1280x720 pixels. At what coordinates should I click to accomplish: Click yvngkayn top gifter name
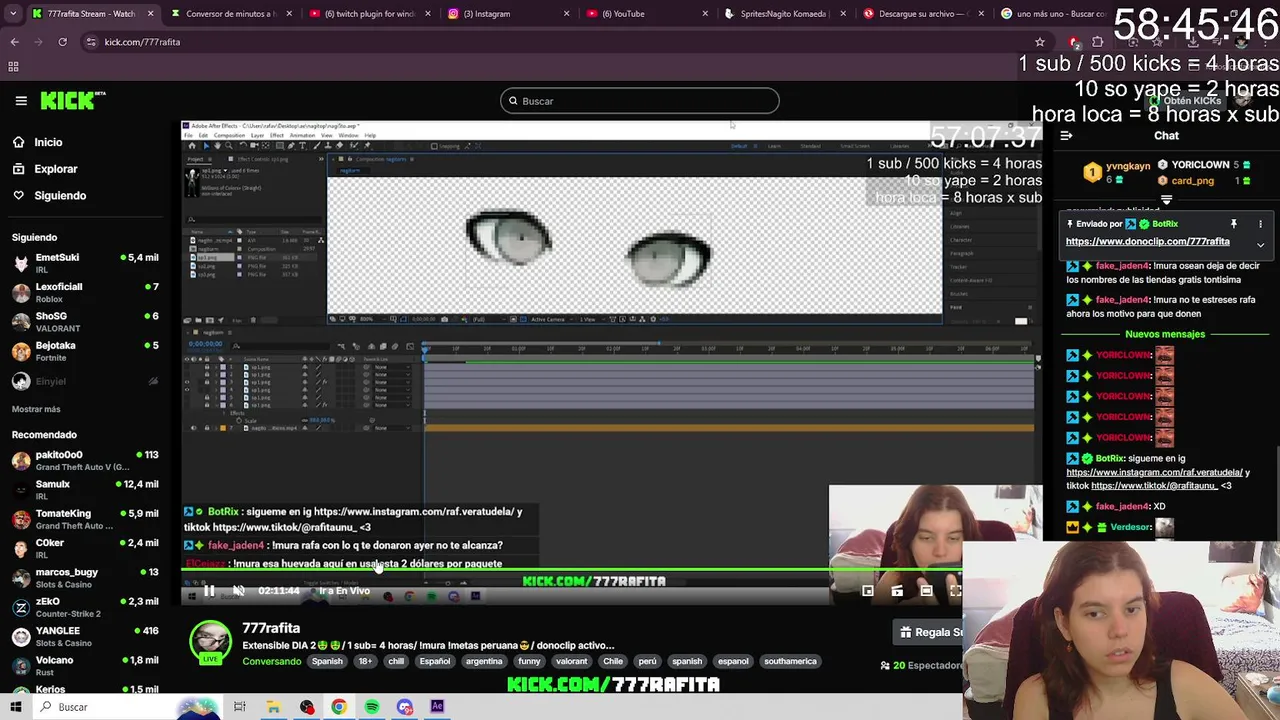point(1128,166)
